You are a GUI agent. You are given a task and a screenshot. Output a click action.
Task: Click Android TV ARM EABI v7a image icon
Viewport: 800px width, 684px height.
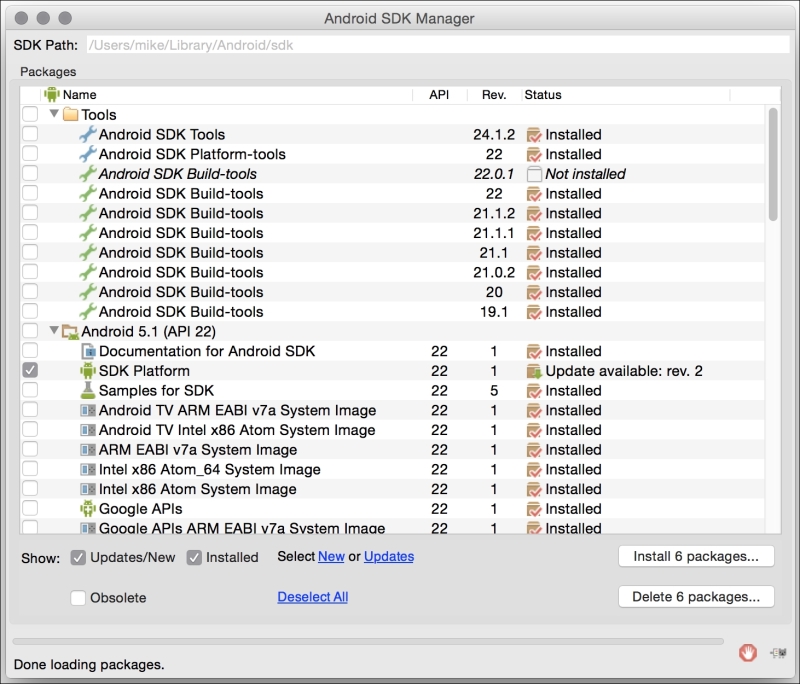pyautogui.click(x=88, y=410)
